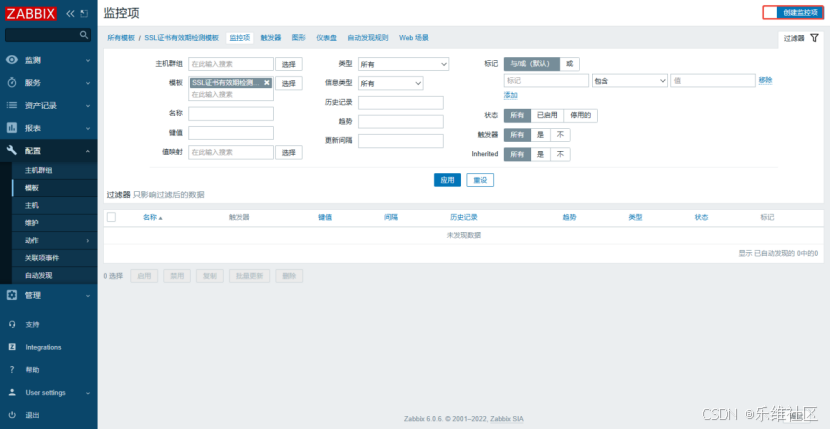Screen dimensions: 830x430
Task: Click the 移除 tag link
Action: (765, 80)
